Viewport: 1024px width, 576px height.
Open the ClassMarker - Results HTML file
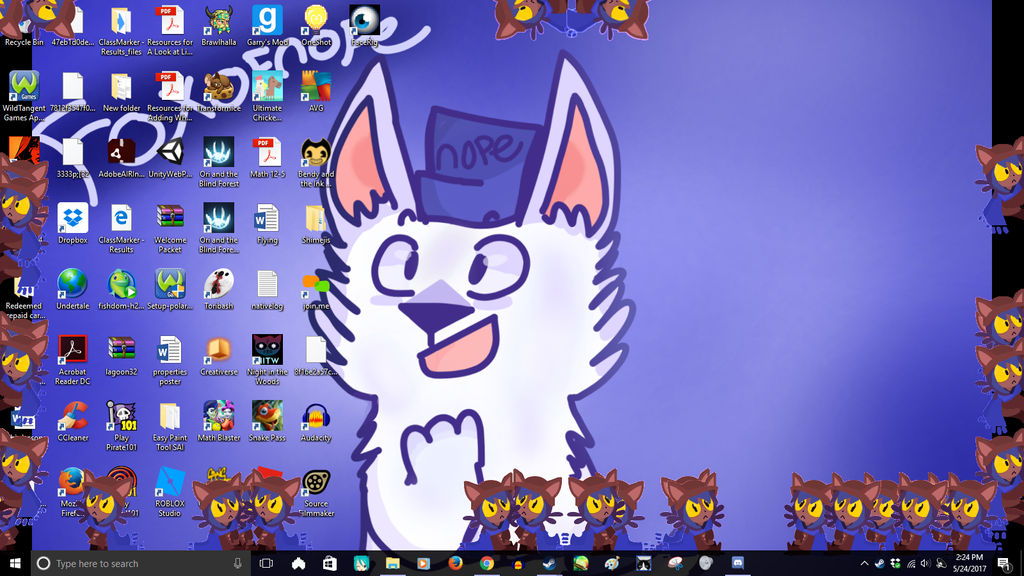[x=121, y=229]
